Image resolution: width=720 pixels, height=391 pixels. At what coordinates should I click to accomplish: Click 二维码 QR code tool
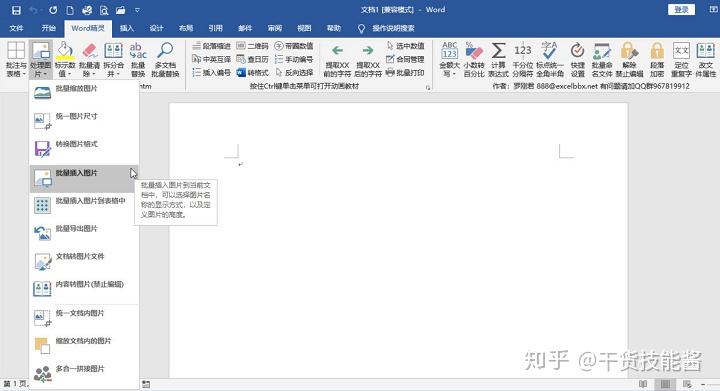(x=252, y=46)
